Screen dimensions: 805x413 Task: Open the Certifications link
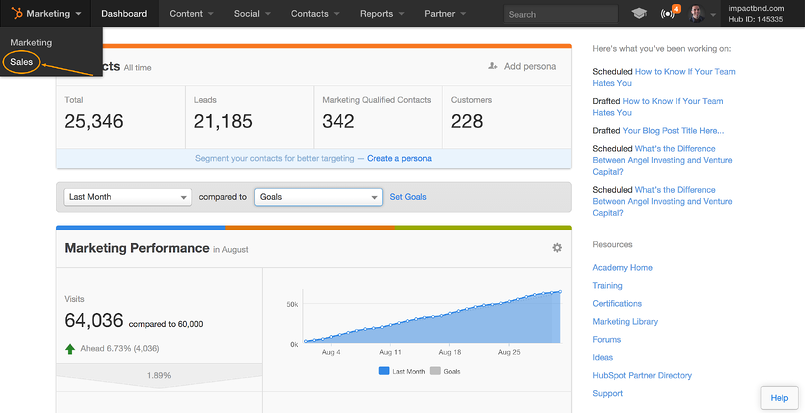coord(617,304)
